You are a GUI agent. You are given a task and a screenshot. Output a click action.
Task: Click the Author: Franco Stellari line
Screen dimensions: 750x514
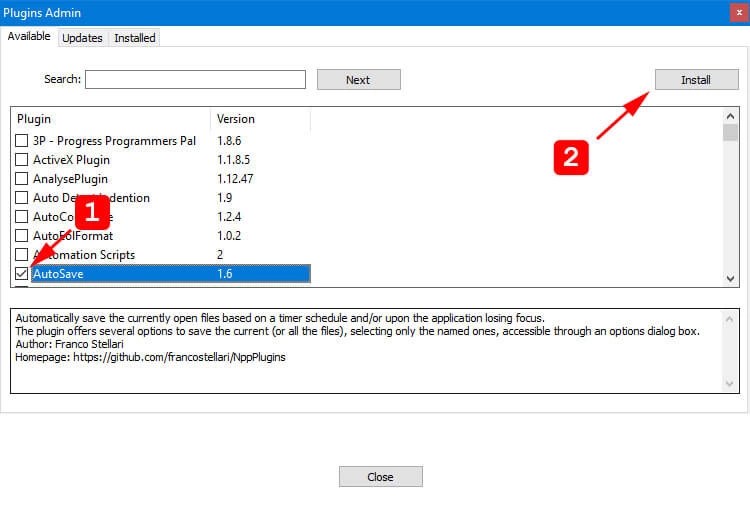pos(69,344)
